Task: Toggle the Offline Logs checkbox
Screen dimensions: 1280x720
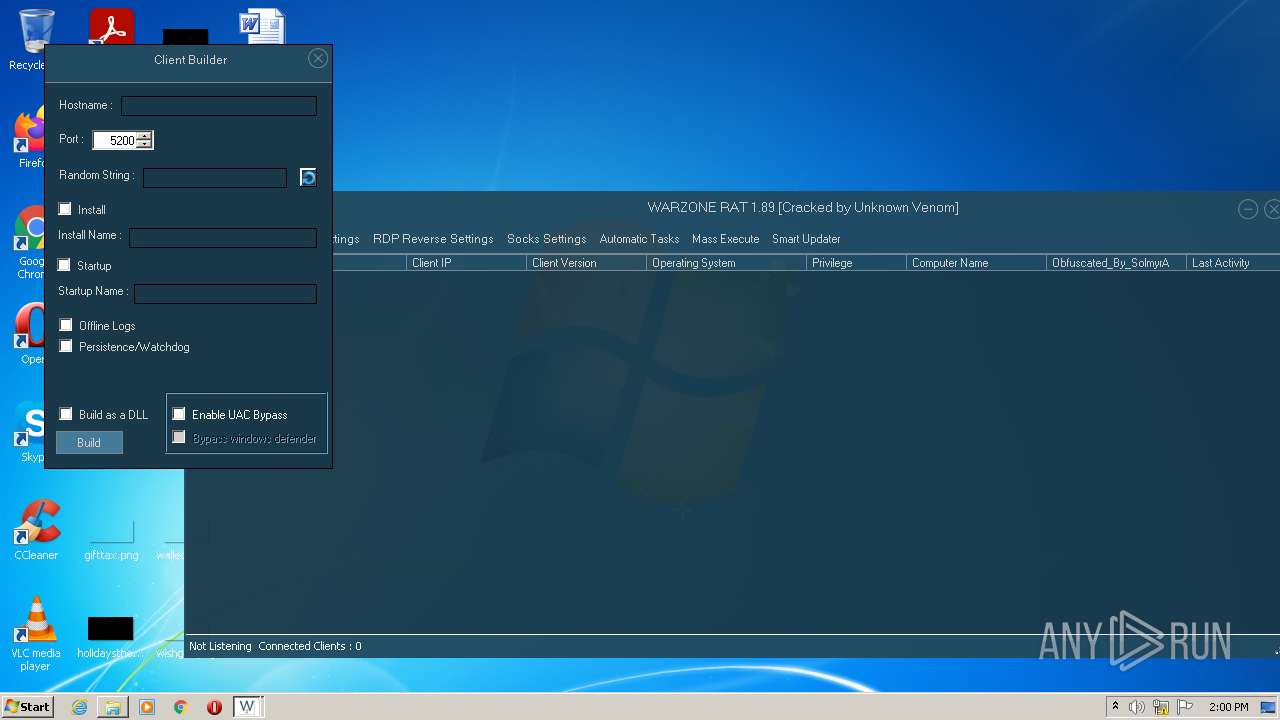Action: click(66, 325)
